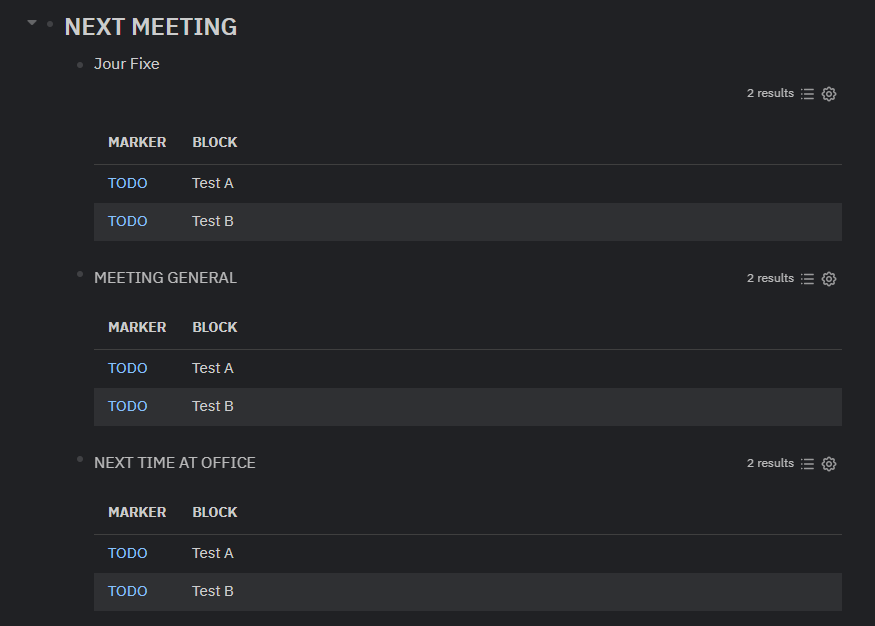Image resolution: width=875 pixels, height=626 pixels.
Task: Open the list view icon for Jour Fixe query
Action: pos(807,93)
